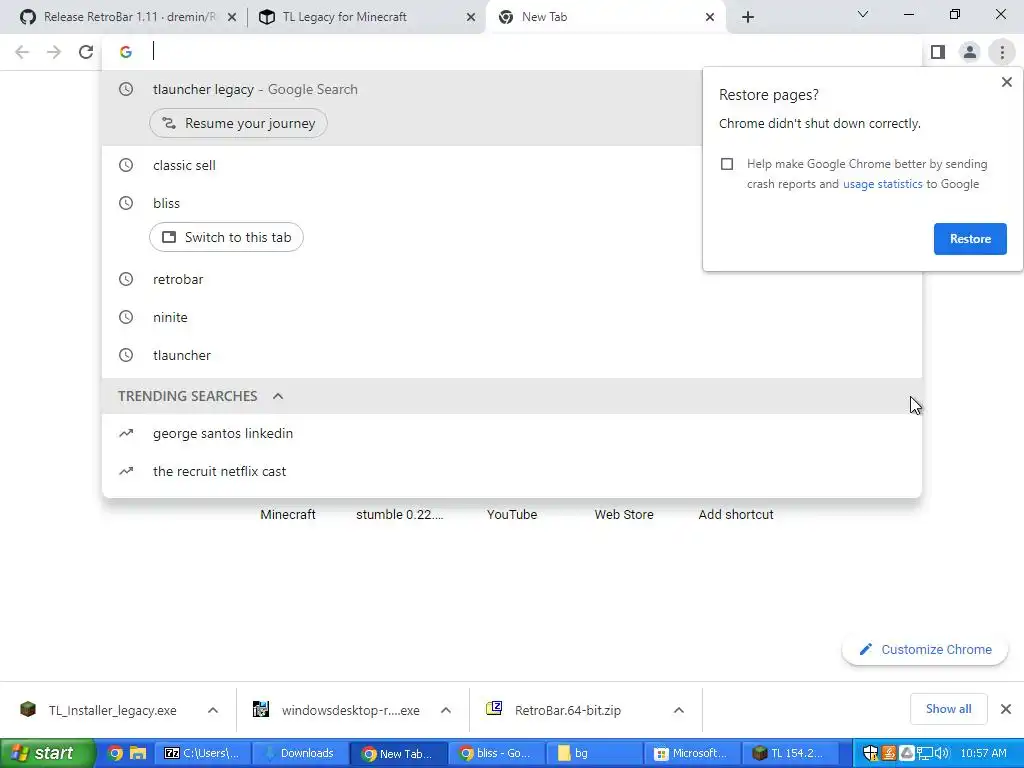Launch Chrome from quick launch icon

tap(115, 754)
